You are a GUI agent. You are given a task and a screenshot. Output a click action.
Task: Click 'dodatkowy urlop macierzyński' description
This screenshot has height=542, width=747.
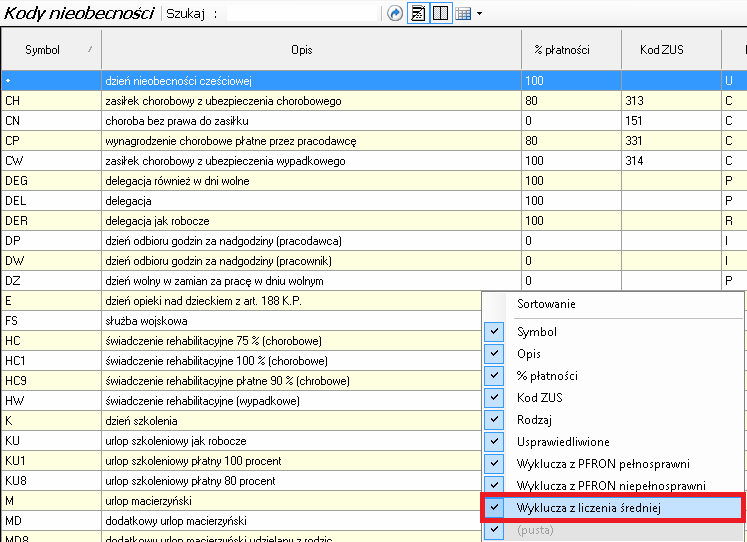point(292,521)
